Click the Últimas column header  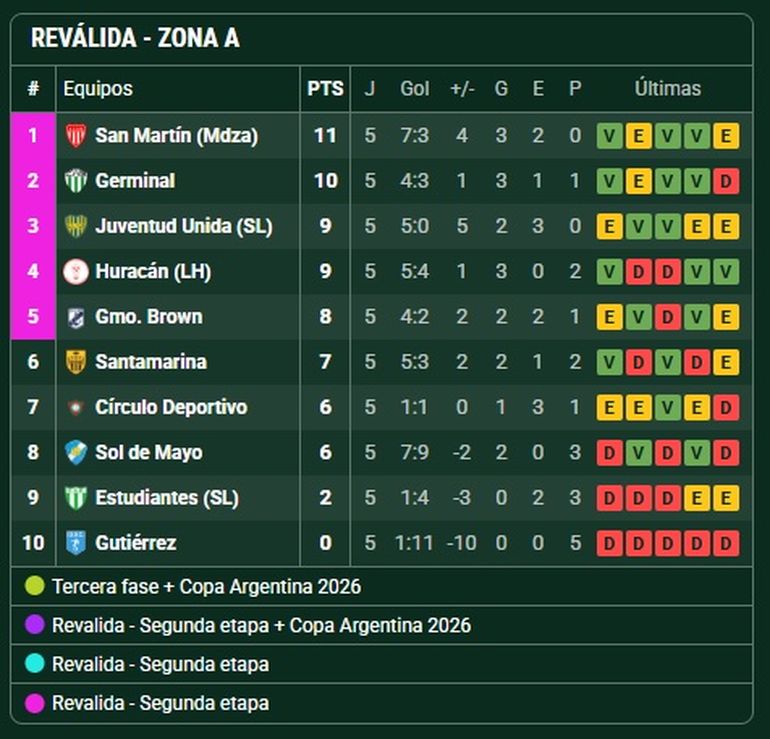click(x=667, y=88)
